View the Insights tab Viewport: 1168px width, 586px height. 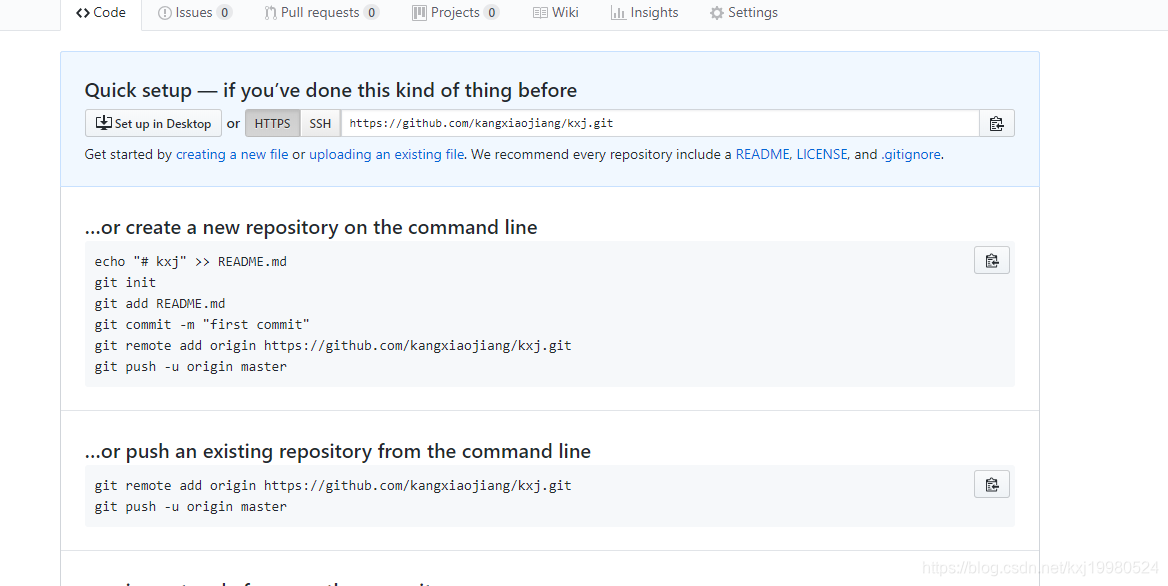click(x=644, y=13)
